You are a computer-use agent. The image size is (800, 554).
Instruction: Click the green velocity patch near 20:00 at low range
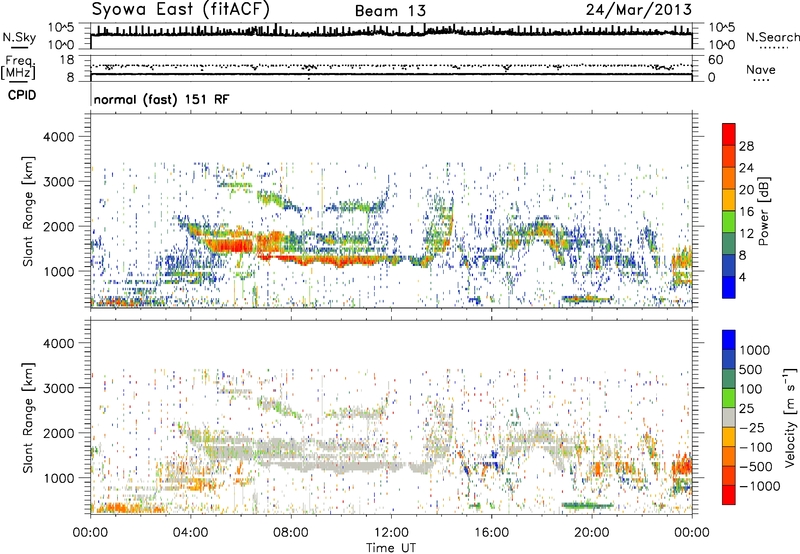(587, 506)
